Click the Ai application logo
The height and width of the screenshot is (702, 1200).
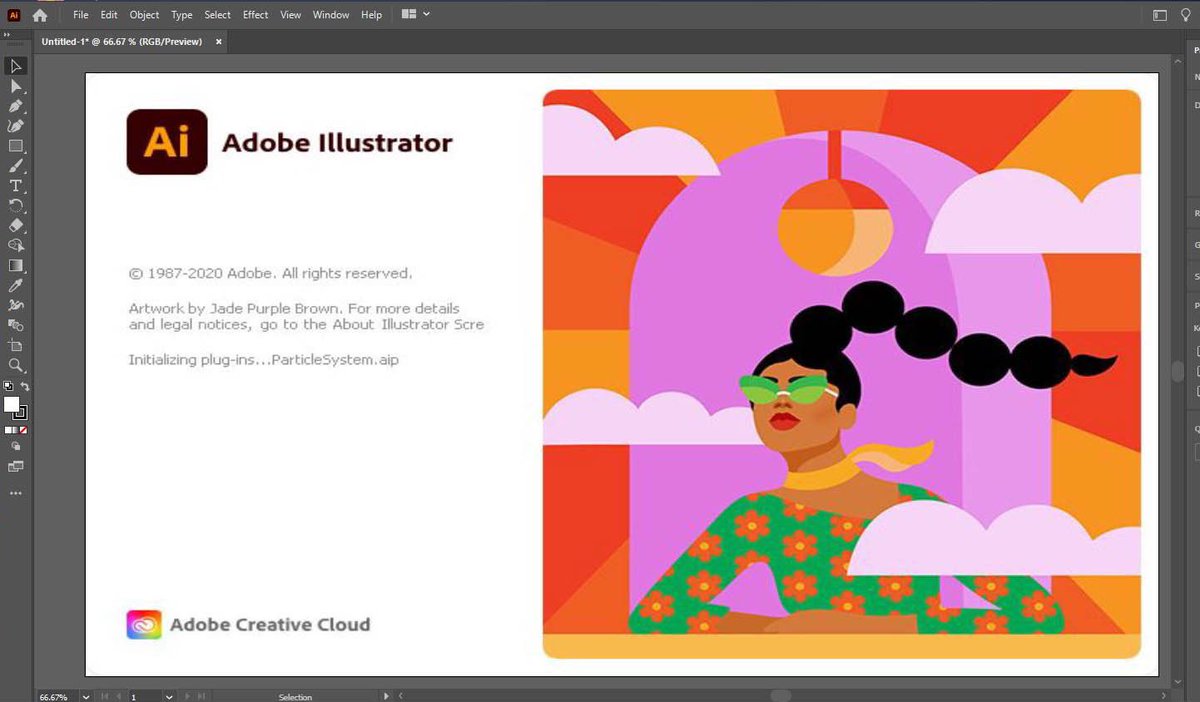[x=14, y=15]
